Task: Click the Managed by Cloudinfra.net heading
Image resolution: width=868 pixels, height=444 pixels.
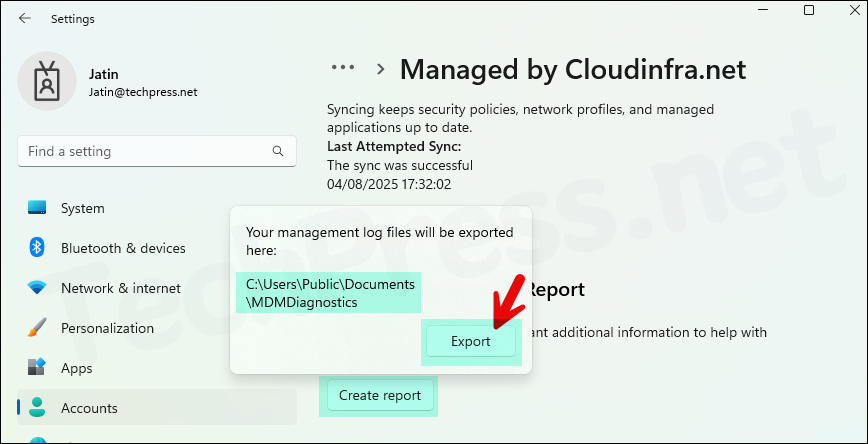Action: (x=573, y=70)
